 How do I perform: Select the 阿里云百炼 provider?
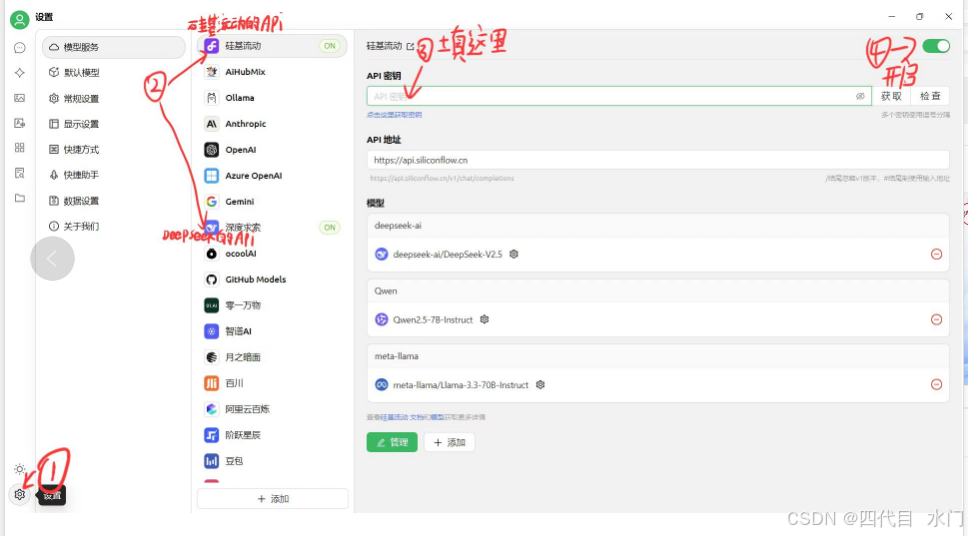coord(272,409)
